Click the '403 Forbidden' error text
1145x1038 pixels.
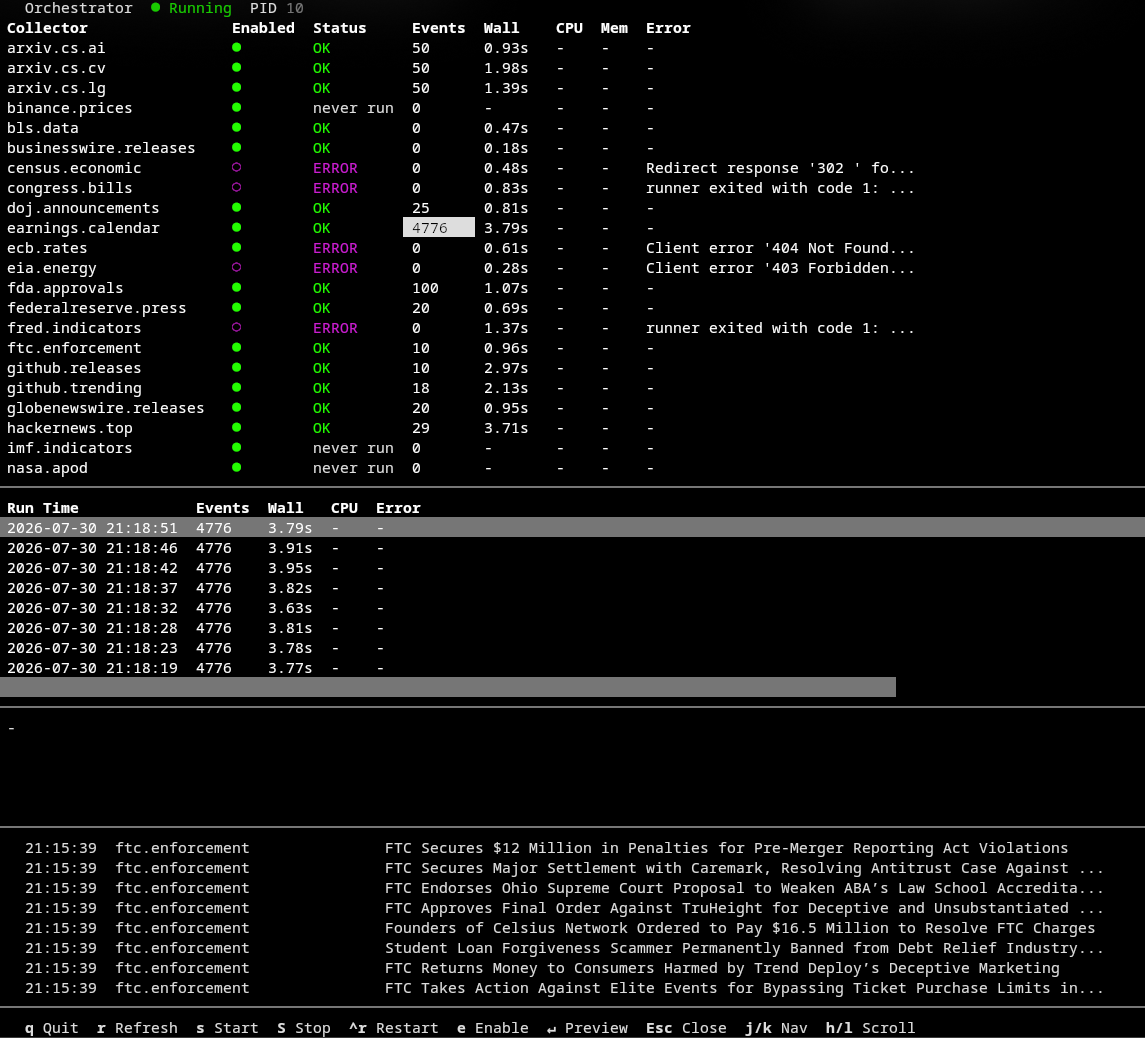pos(780,268)
